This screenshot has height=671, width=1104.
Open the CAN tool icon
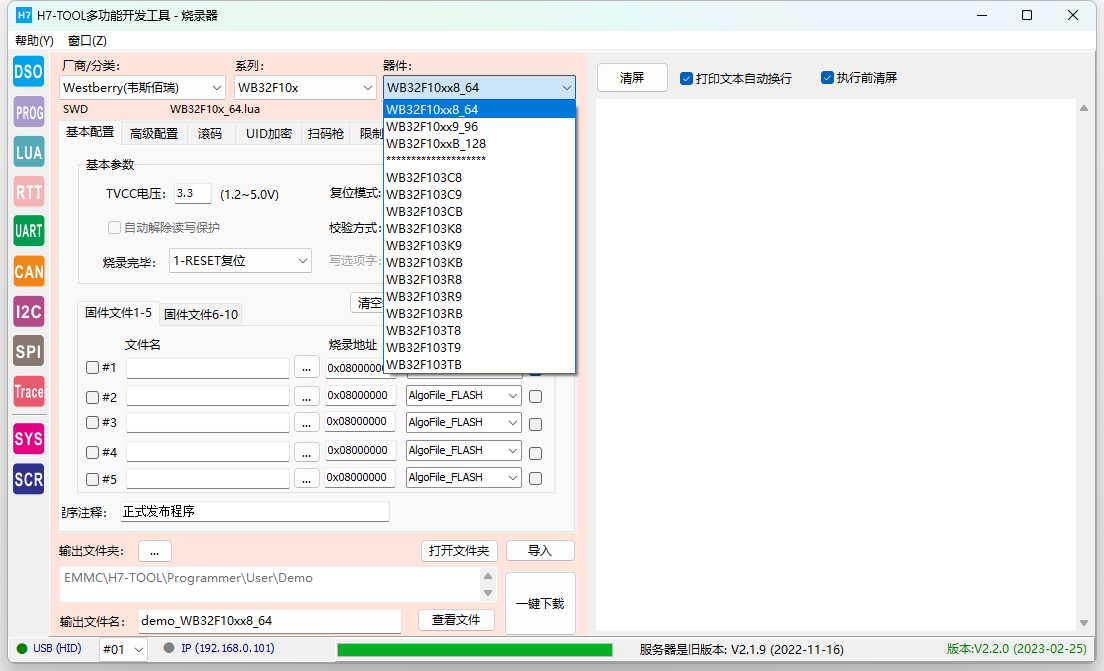tap(29, 271)
